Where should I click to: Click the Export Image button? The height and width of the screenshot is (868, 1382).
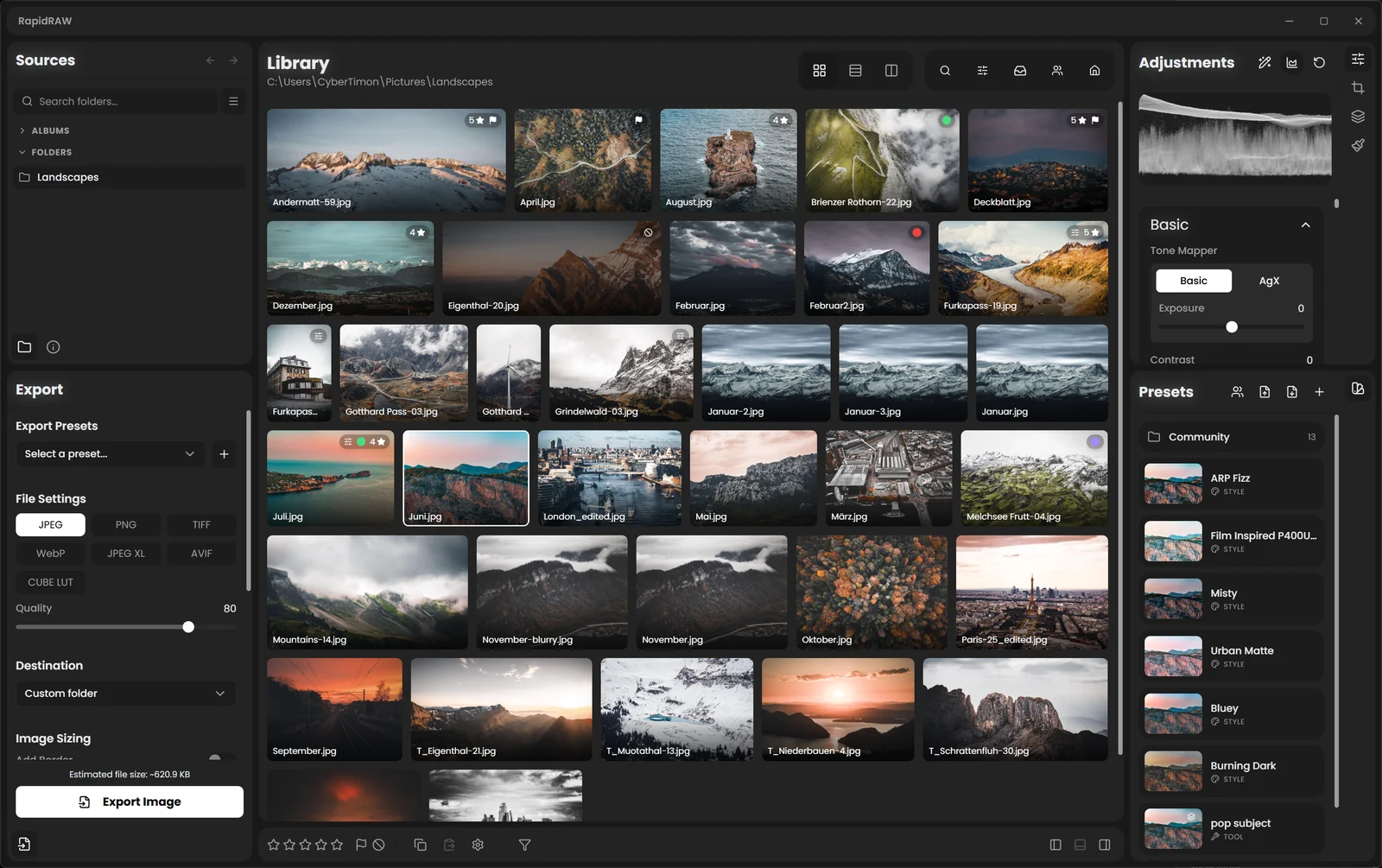[130, 802]
